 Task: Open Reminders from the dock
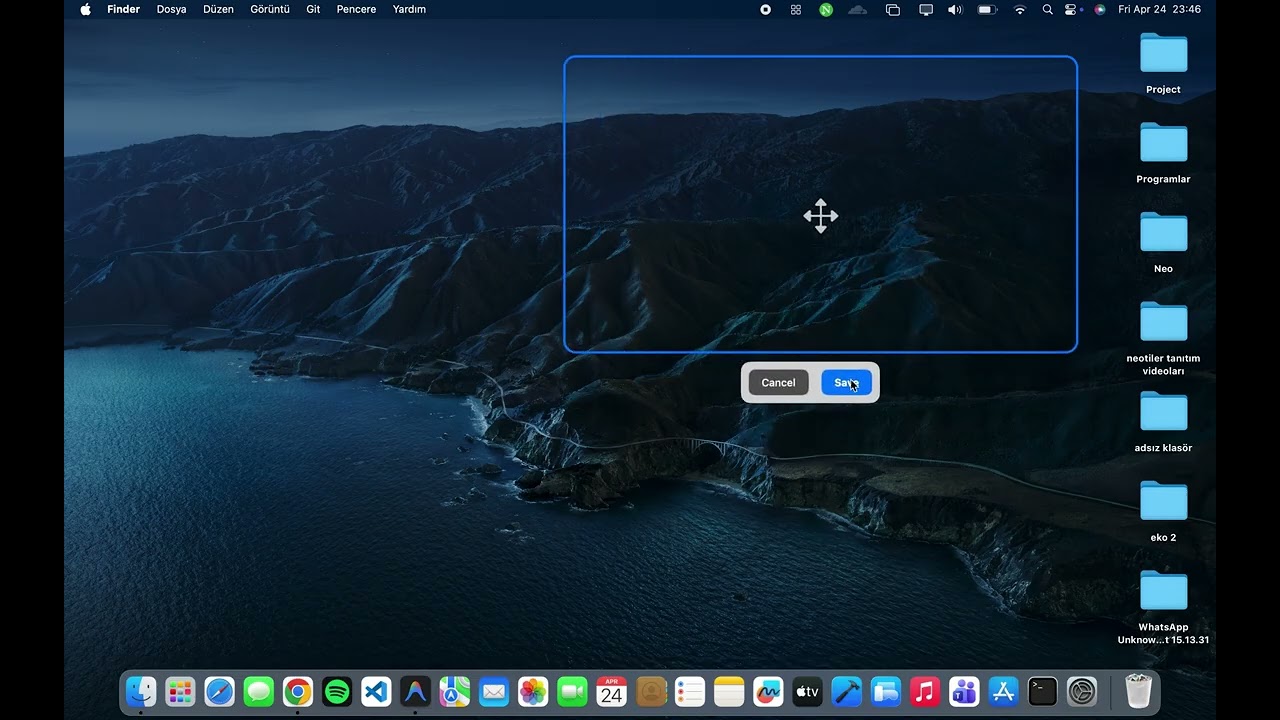pos(690,691)
